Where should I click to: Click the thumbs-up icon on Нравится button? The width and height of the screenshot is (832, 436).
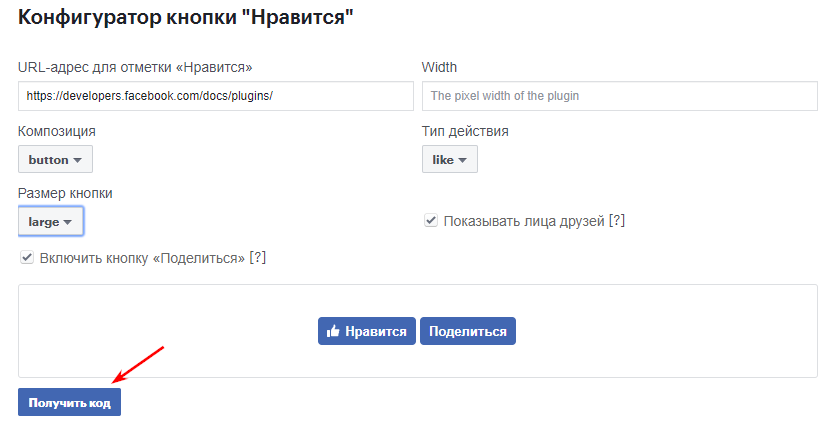[333, 332]
